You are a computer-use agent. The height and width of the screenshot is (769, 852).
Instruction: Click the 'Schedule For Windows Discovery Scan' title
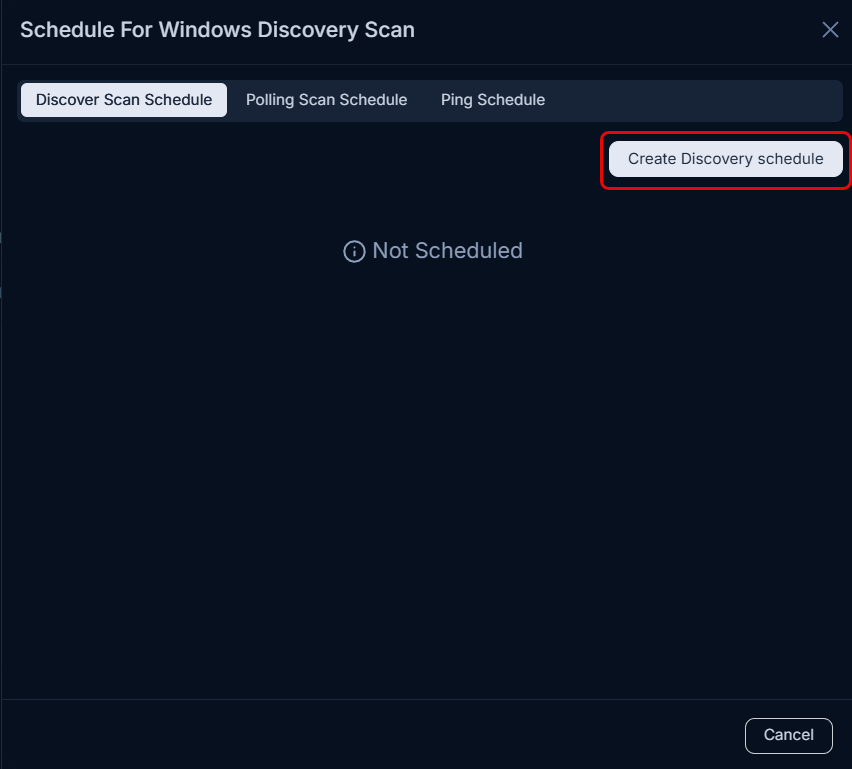tap(217, 30)
